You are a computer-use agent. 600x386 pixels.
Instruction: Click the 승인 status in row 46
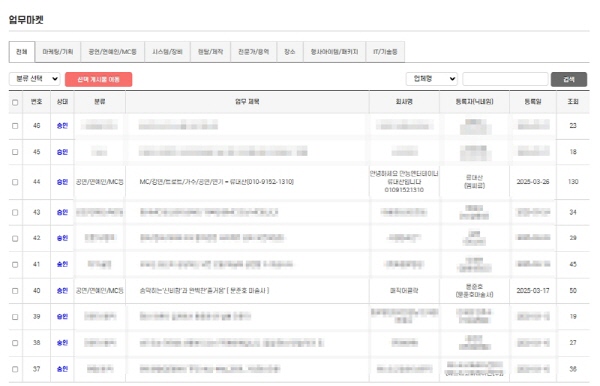pyautogui.click(x=62, y=125)
